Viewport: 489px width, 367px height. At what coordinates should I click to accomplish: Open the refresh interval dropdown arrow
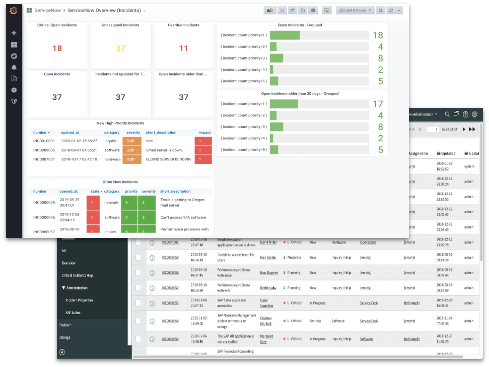pos(399,10)
